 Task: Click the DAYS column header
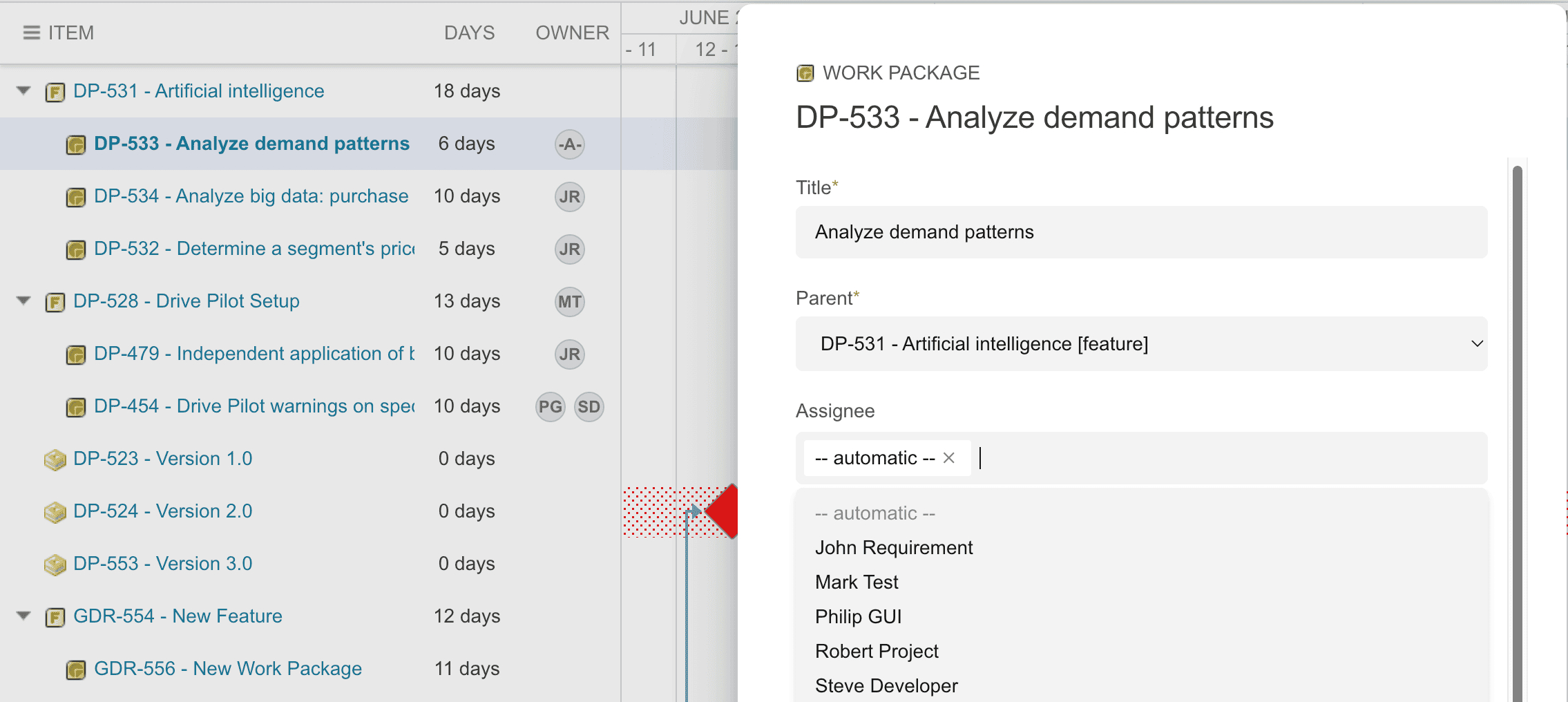click(x=469, y=32)
